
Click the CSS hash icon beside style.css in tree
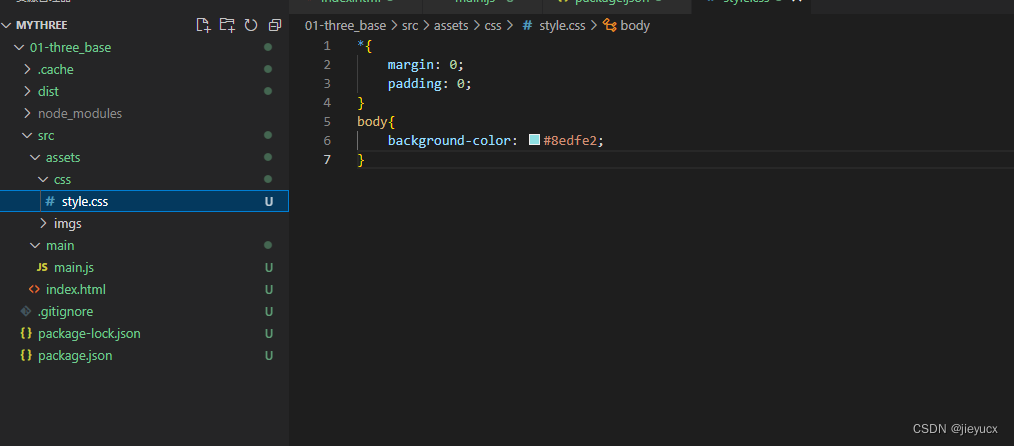(50, 201)
